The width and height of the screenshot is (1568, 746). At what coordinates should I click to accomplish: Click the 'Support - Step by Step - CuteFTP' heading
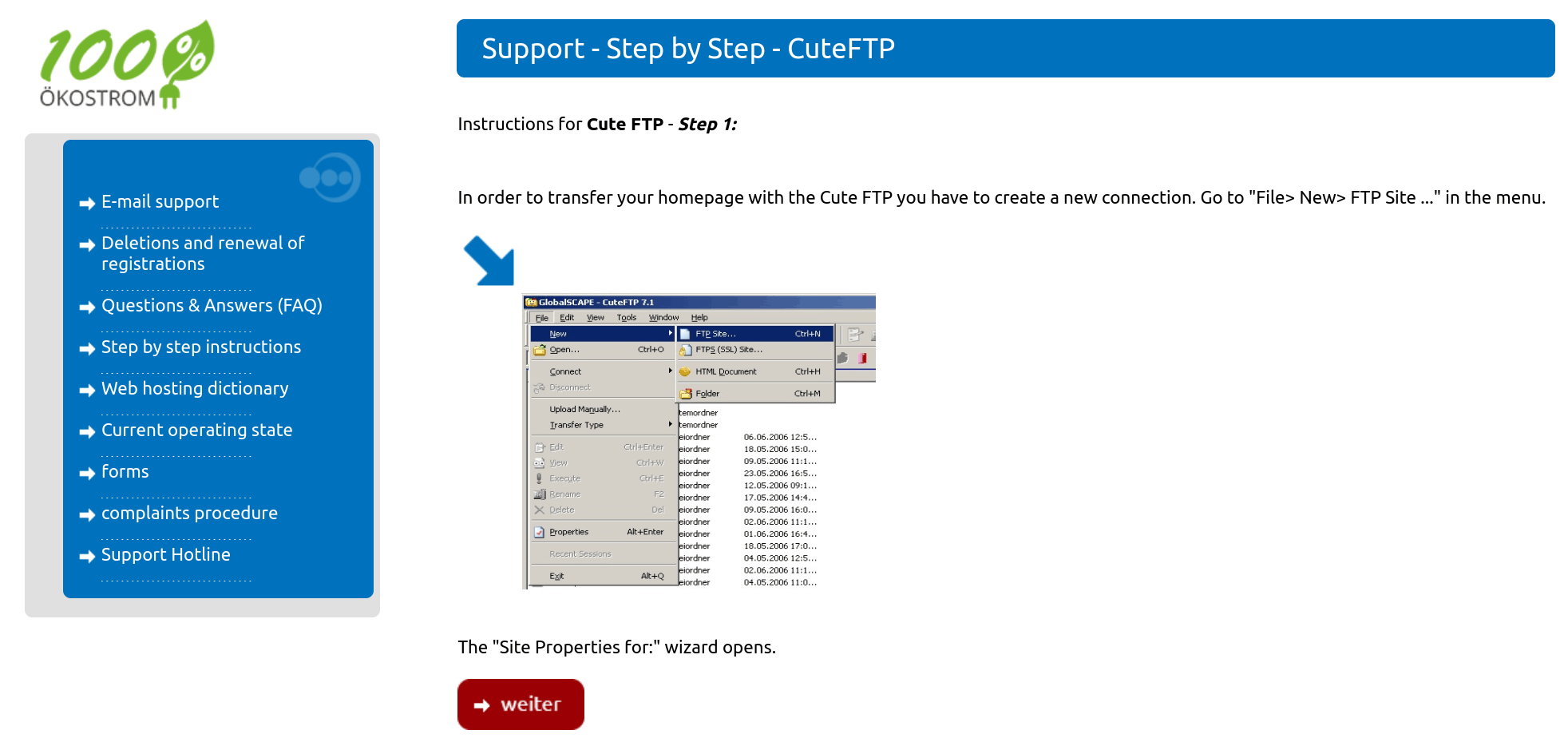coord(688,49)
